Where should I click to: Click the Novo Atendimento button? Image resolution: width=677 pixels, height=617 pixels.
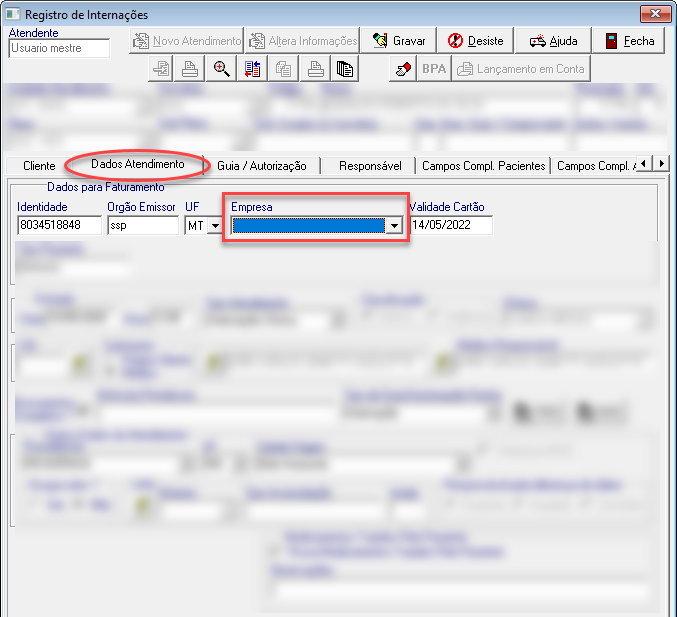pos(187,41)
